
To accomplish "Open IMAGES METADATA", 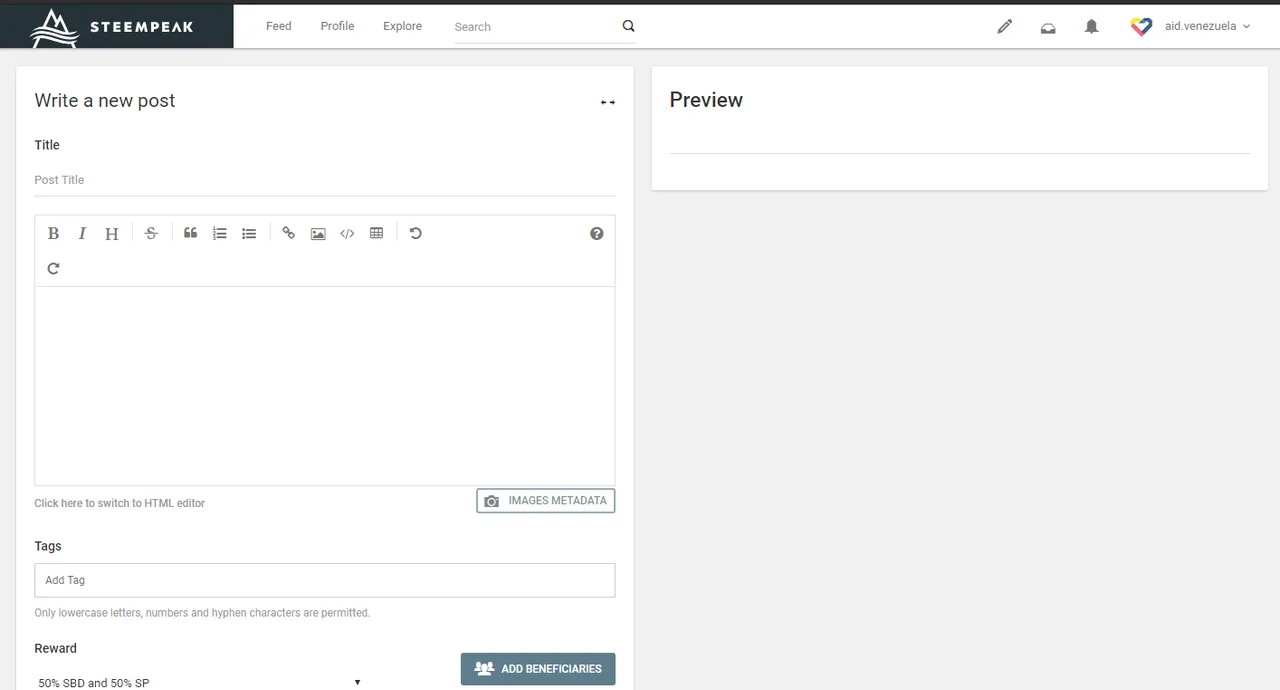I will (546, 501).
